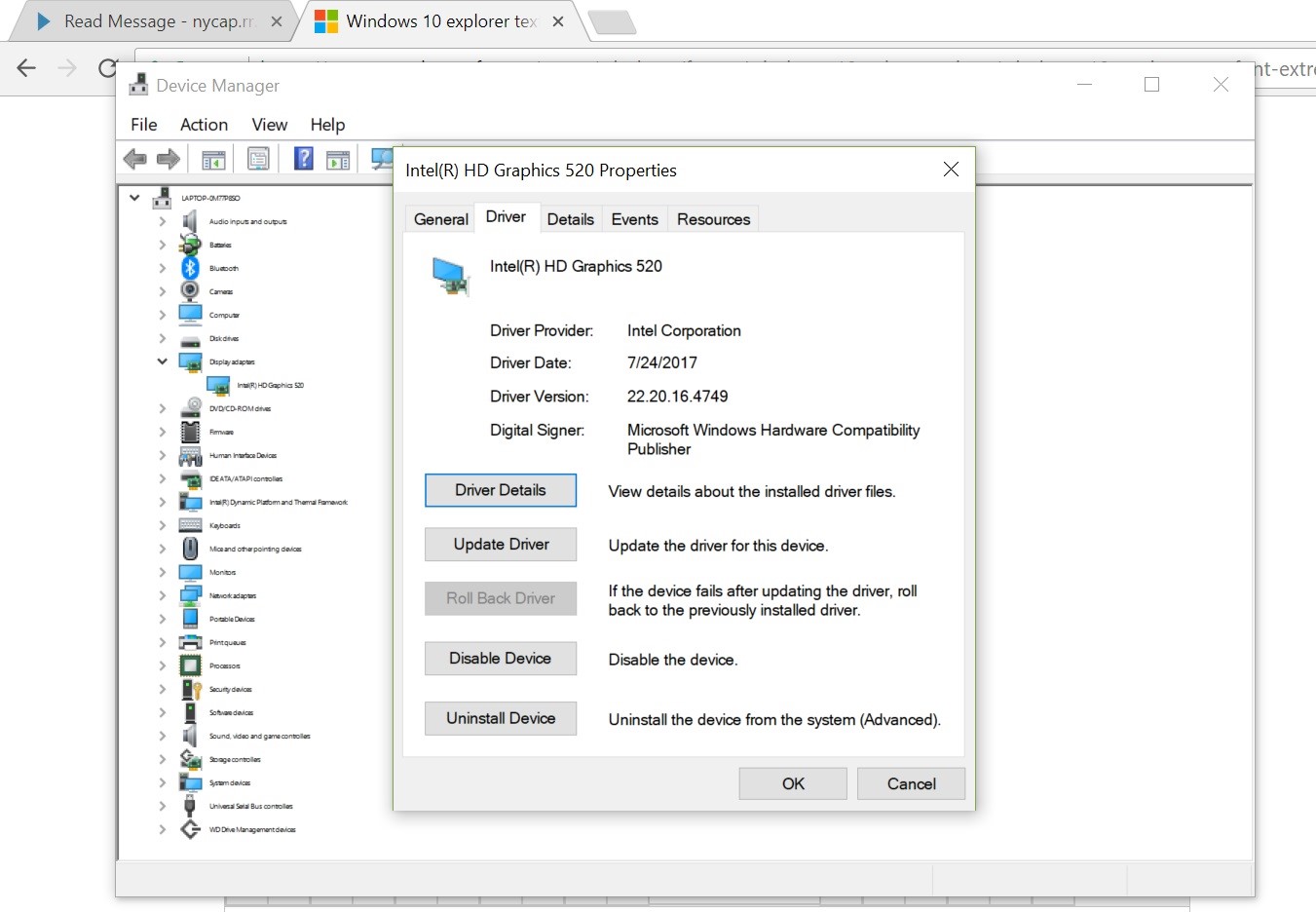Open the View menu
This screenshot has width=1316, height=912.
click(x=270, y=125)
